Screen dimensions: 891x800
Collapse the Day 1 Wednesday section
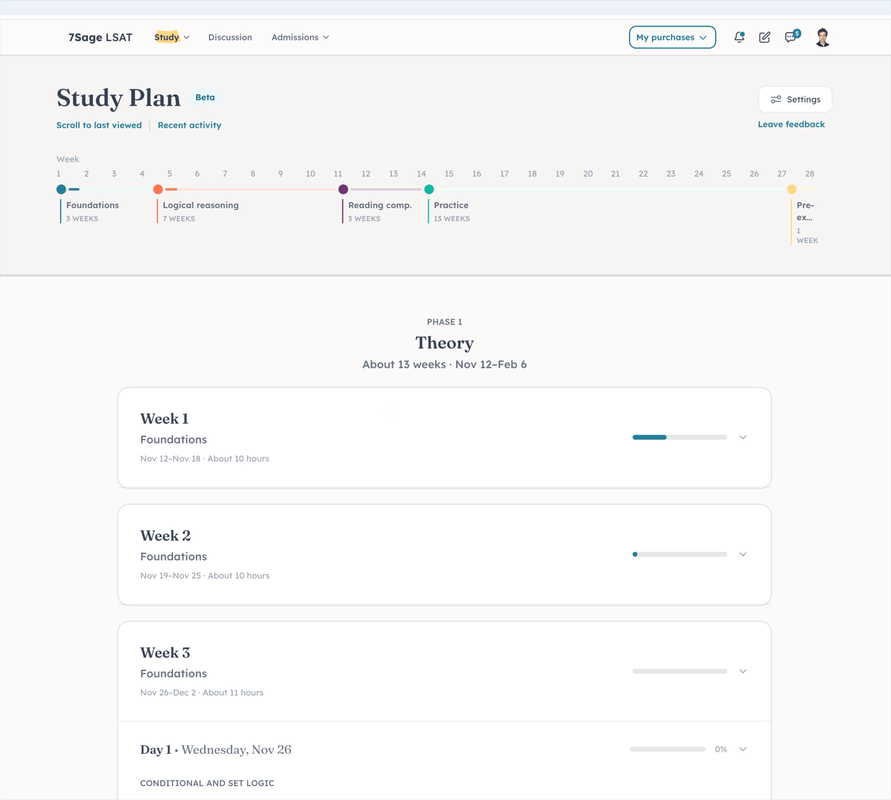click(x=743, y=749)
